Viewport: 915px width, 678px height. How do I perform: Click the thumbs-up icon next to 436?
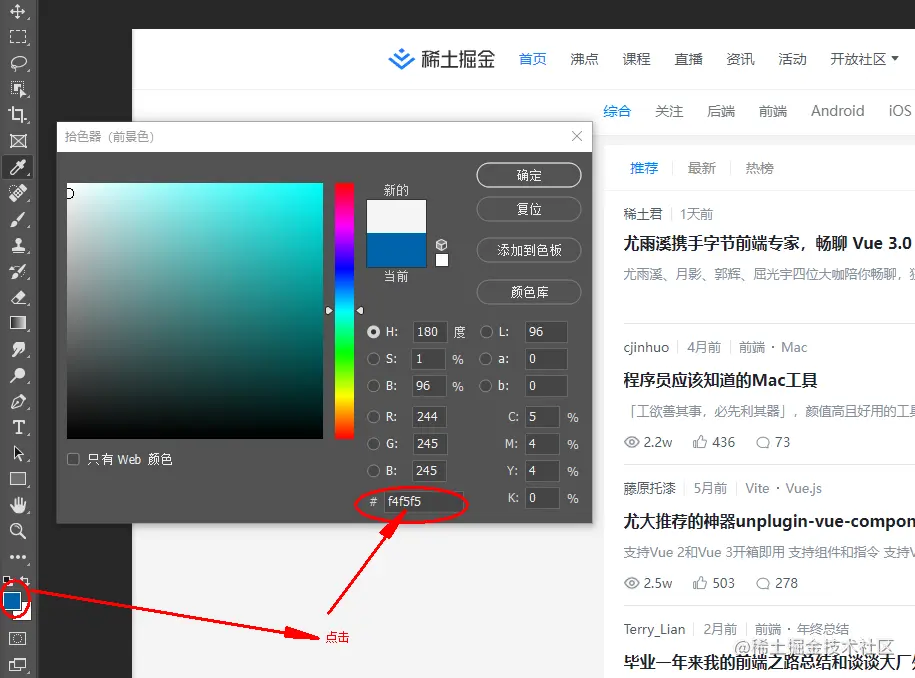click(x=700, y=442)
